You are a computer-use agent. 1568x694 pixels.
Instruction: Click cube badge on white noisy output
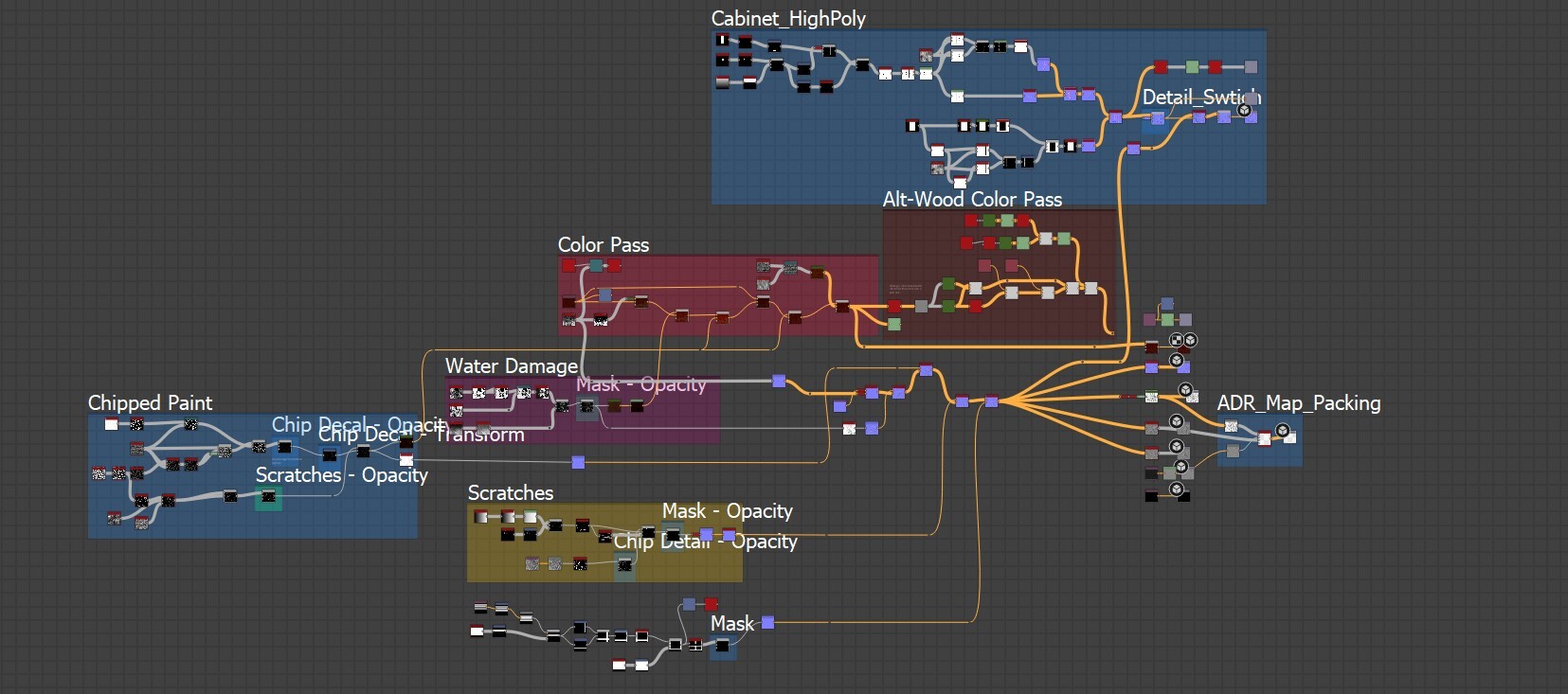(x=1185, y=390)
